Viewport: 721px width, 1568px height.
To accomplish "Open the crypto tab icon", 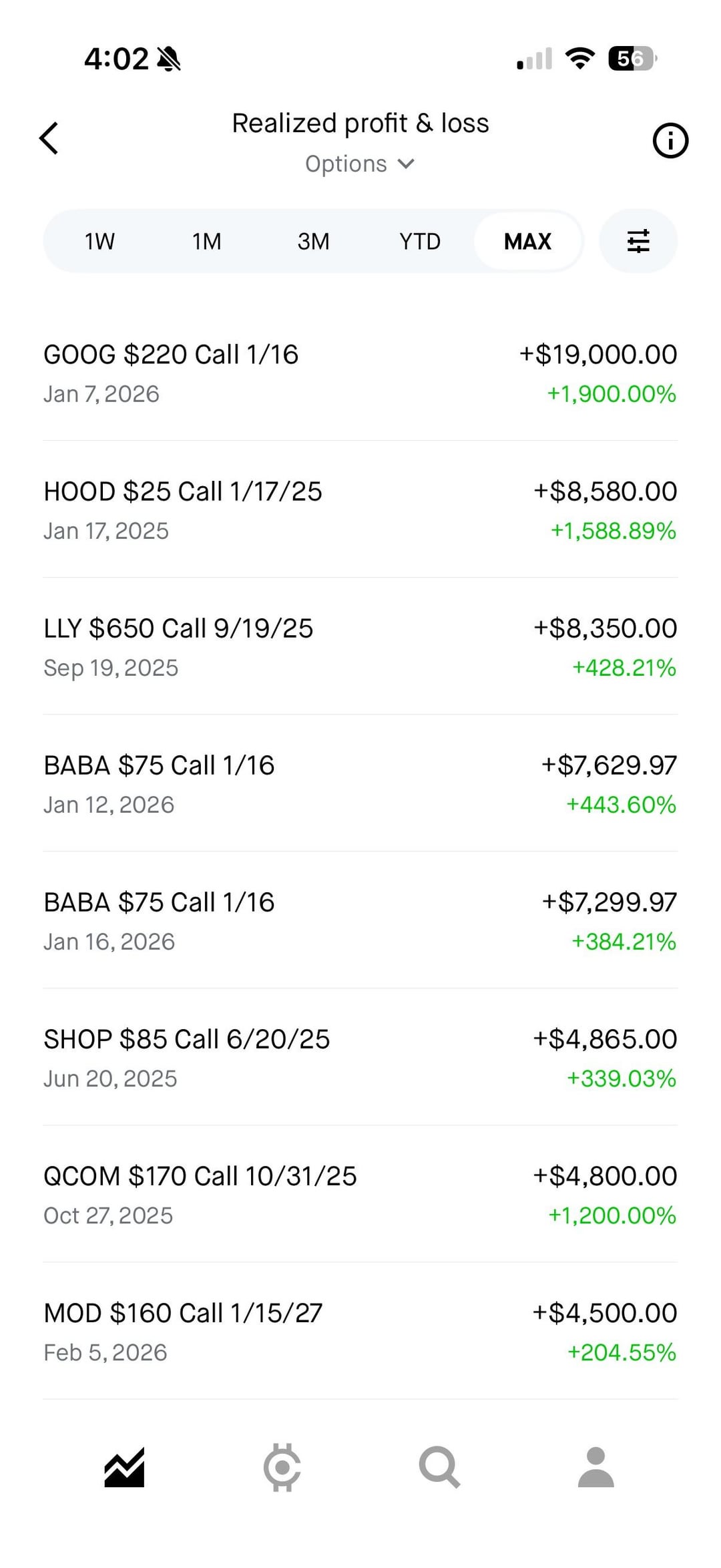I will 282,1468.
